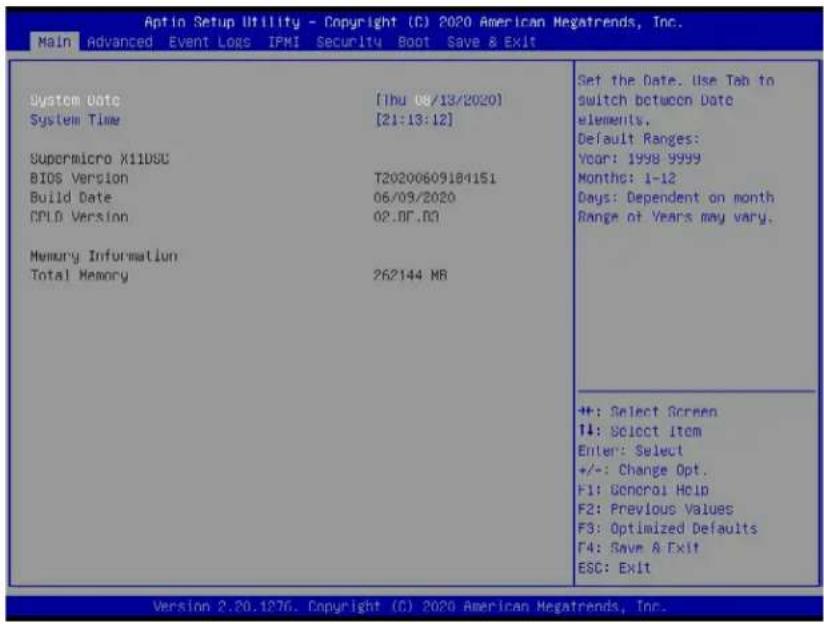Click the system time value 21:13:12
The height and width of the screenshot is (624, 824).
(414, 120)
